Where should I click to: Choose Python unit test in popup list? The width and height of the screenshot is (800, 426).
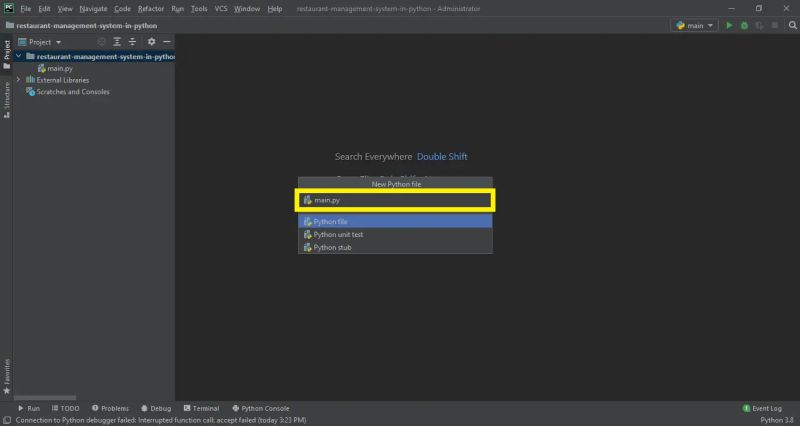(395, 235)
